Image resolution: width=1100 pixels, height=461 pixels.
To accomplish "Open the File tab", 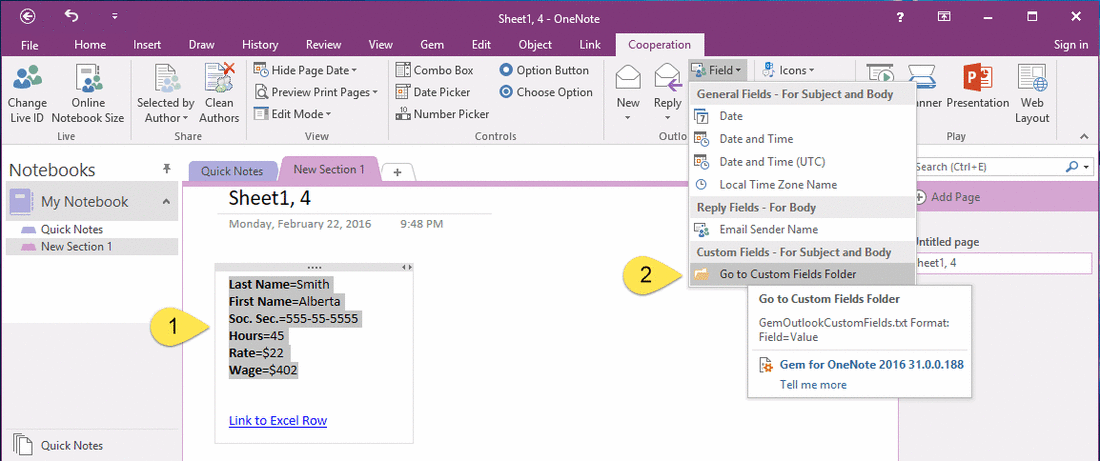I will pos(29,45).
